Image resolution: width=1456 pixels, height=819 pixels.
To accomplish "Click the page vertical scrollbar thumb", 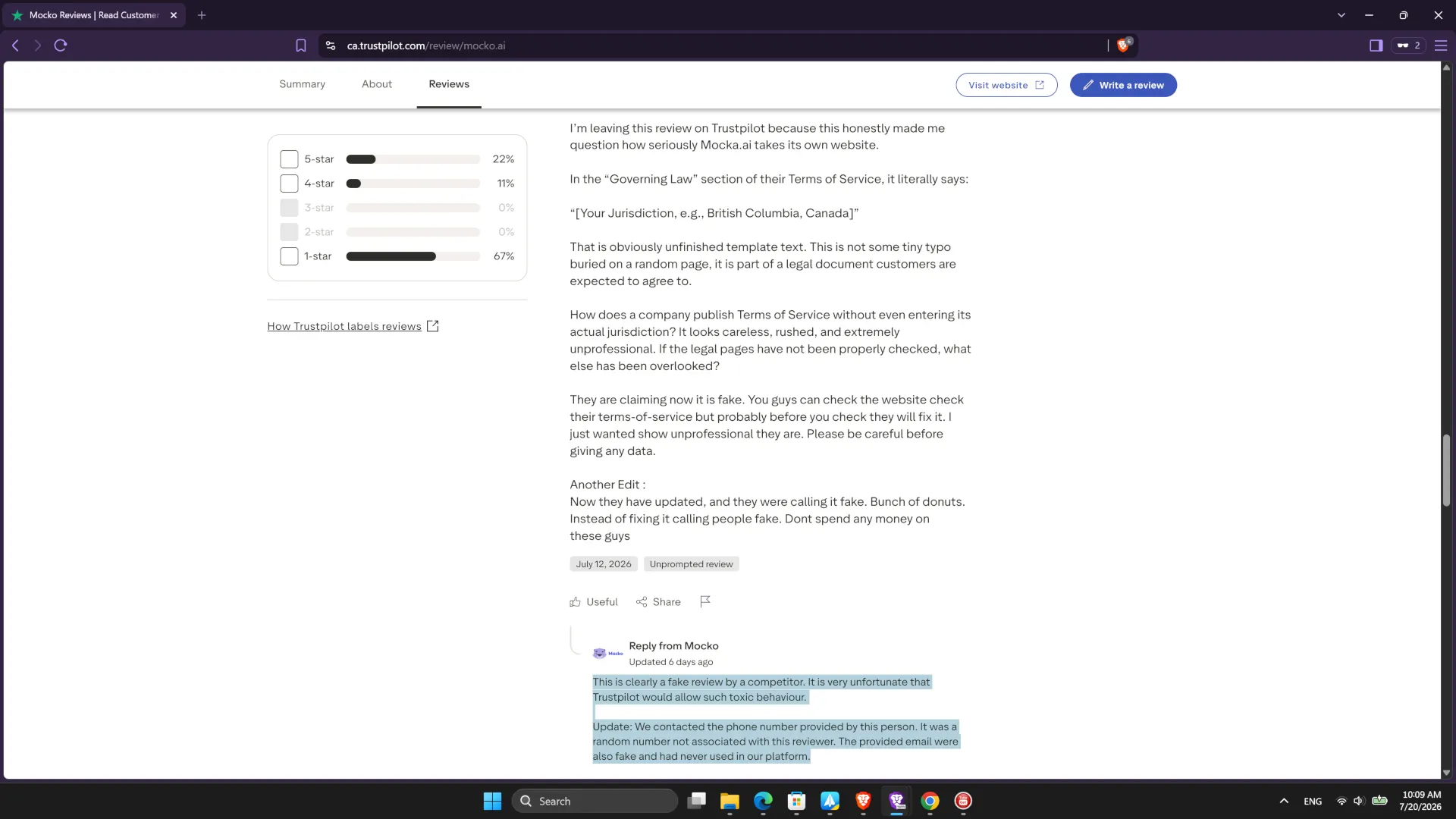I will click(1446, 470).
